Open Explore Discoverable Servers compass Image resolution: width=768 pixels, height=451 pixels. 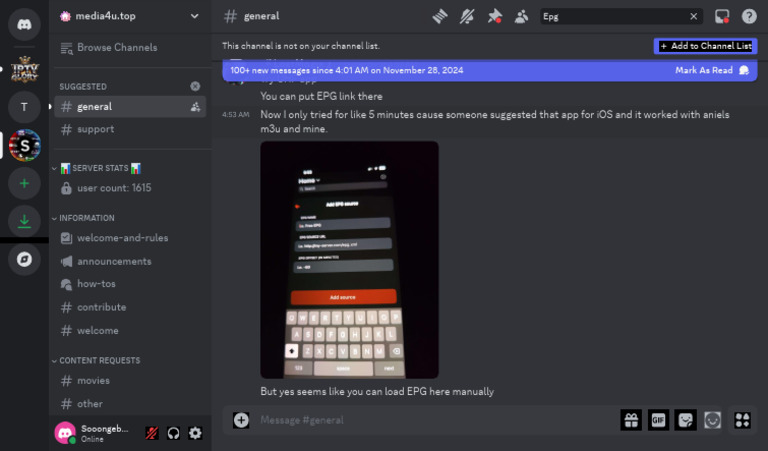(x=24, y=259)
